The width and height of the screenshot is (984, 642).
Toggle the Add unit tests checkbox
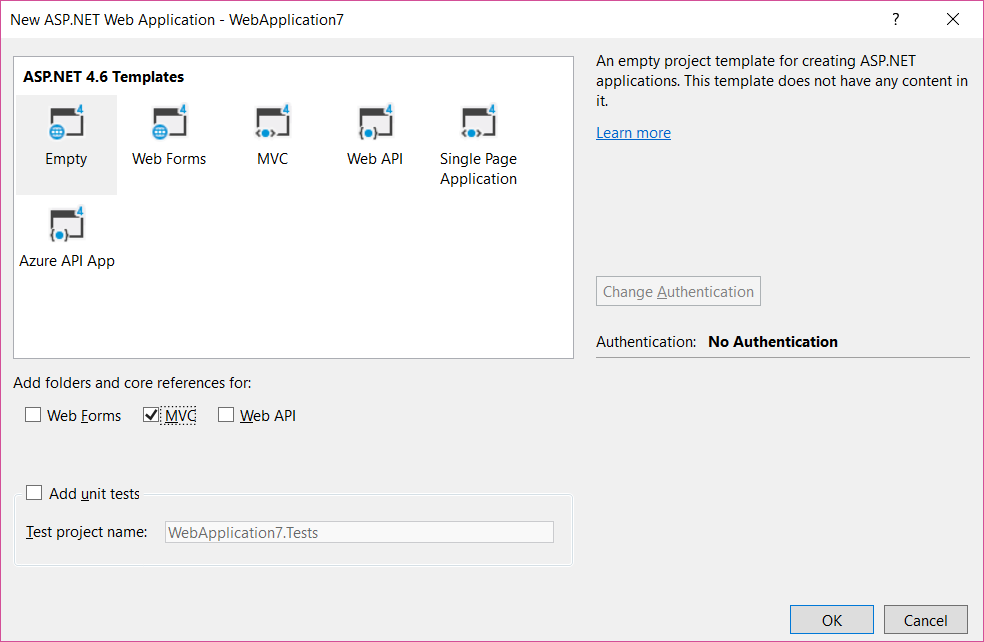coord(35,493)
